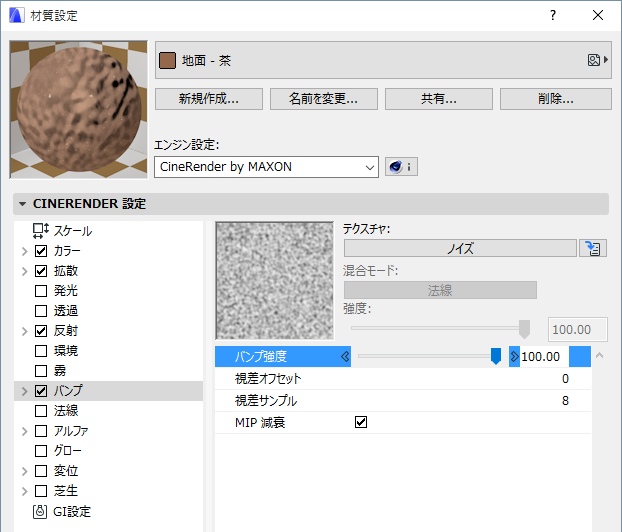Click the 強度 100.00 input field
This screenshot has height=532, width=622.
pos(578,329)
